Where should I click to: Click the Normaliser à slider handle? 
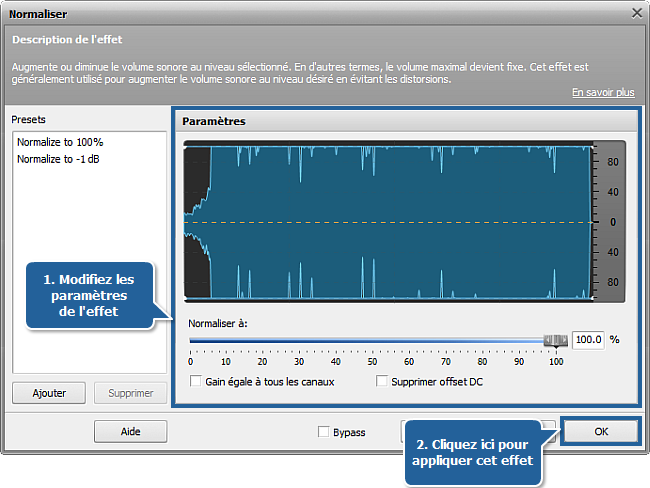coord(556,340)
